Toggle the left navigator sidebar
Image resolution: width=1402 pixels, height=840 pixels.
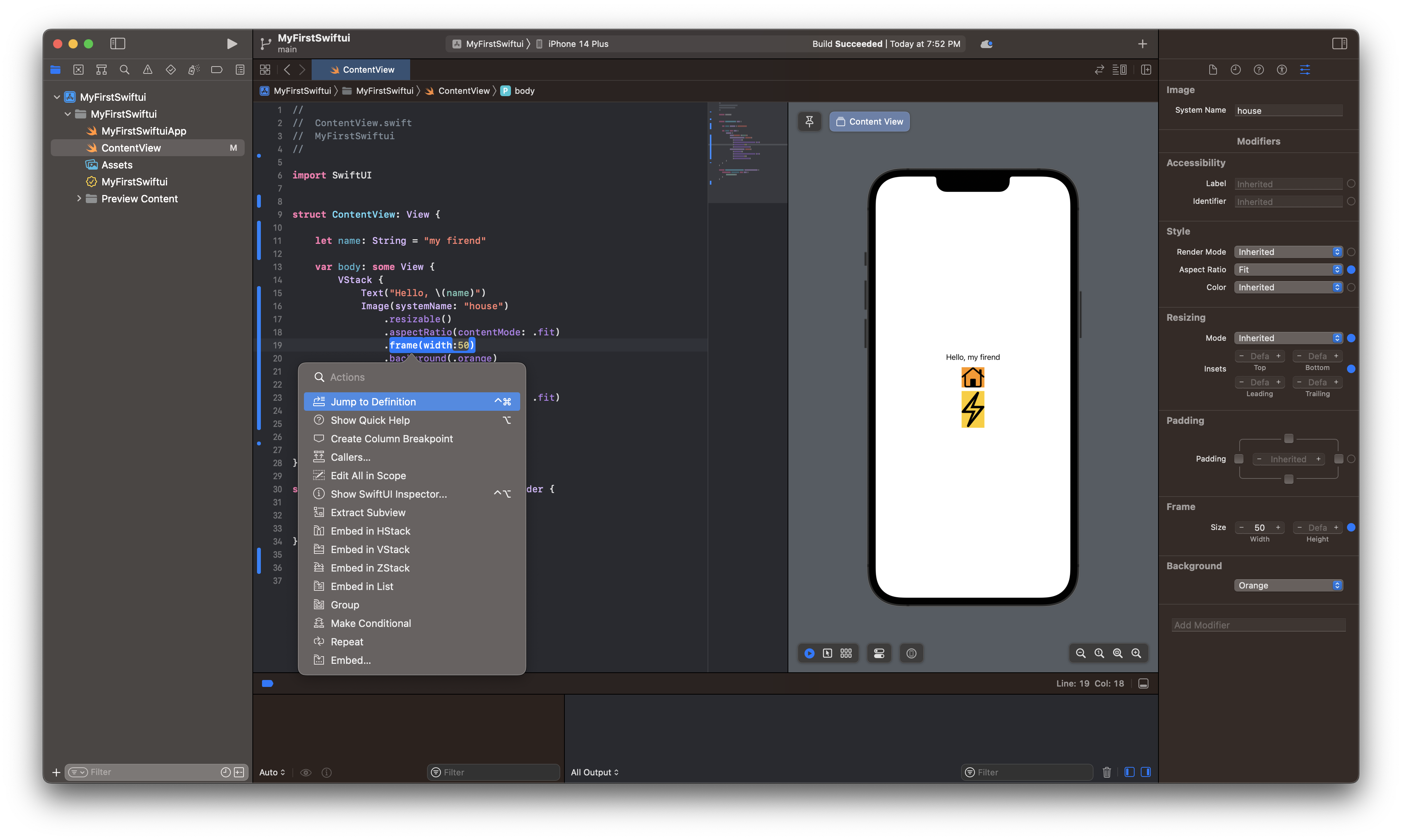click(117, 43)
